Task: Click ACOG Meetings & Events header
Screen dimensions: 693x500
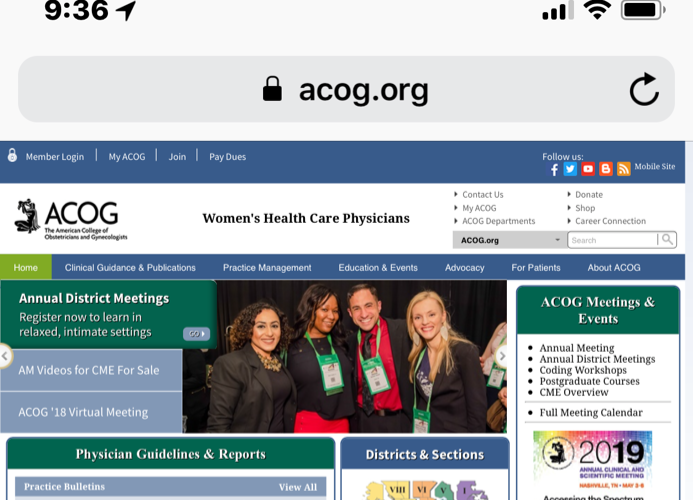Action: click(598, 310)
